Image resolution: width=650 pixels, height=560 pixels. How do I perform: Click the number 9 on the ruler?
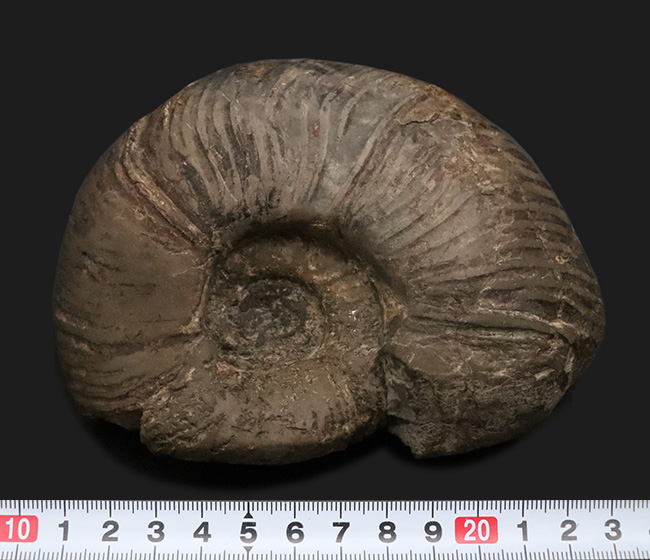432,530
